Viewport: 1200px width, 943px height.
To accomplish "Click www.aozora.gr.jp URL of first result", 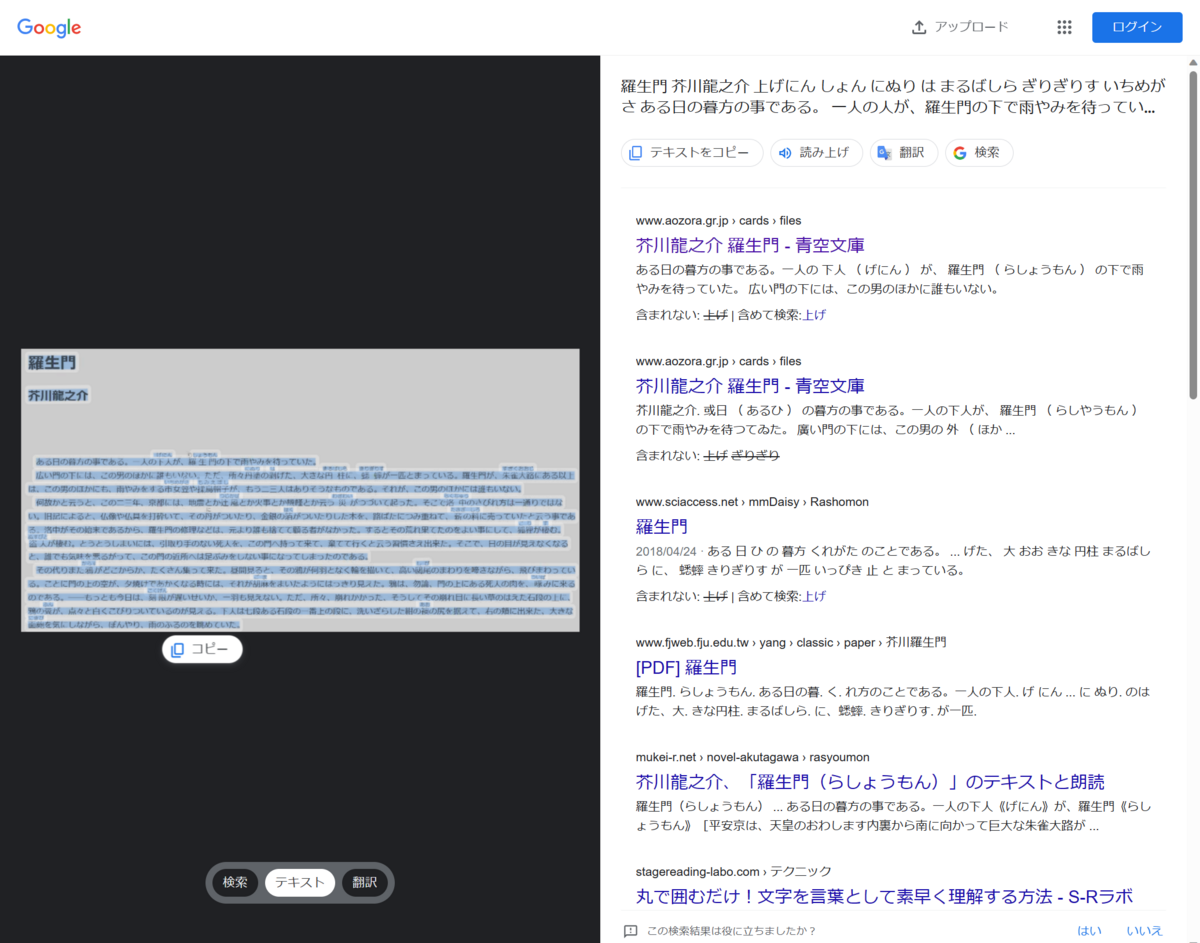I will pos(718,221).
